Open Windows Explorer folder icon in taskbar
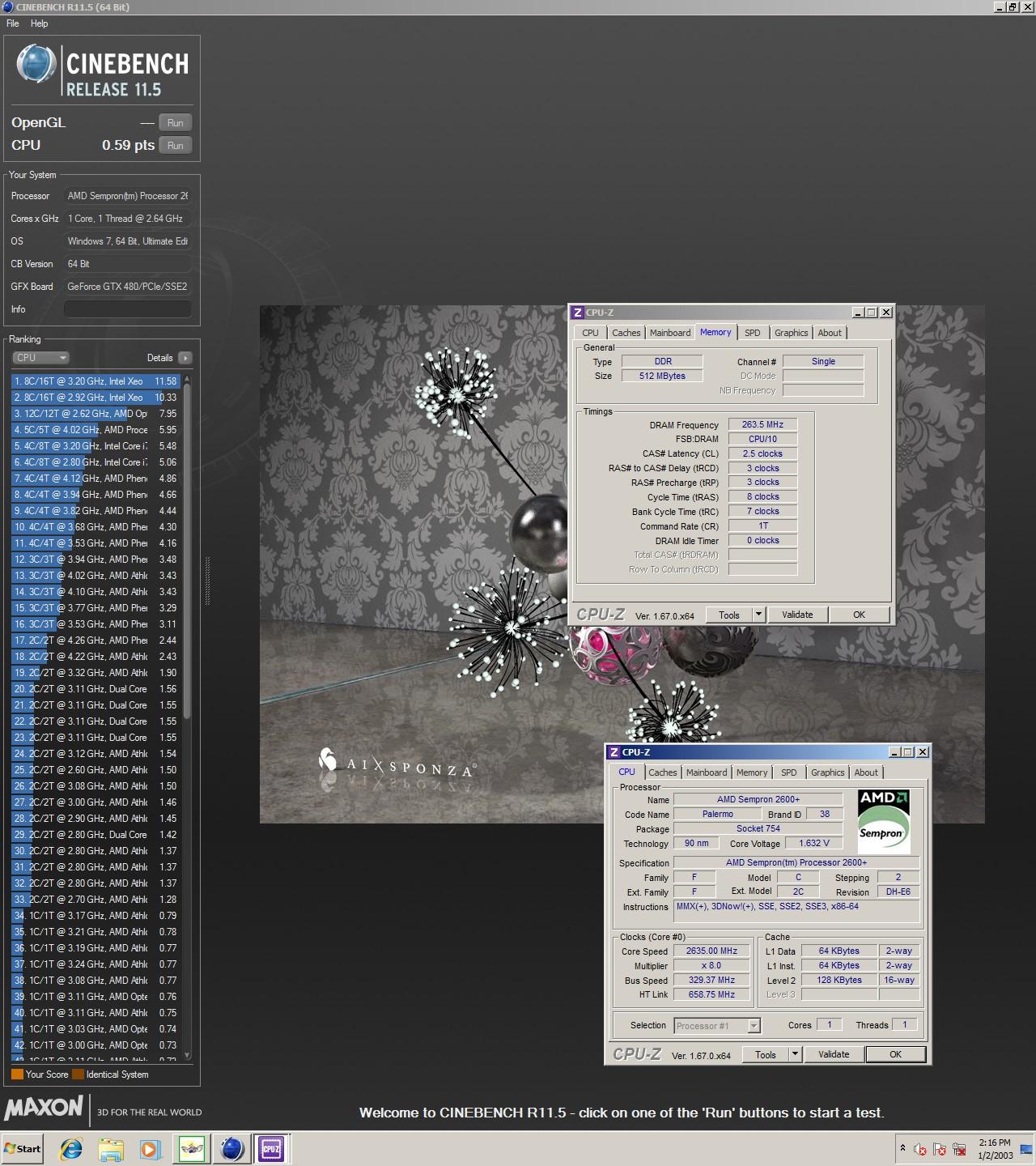The image size is (1036, 1166). [111, 1148]
